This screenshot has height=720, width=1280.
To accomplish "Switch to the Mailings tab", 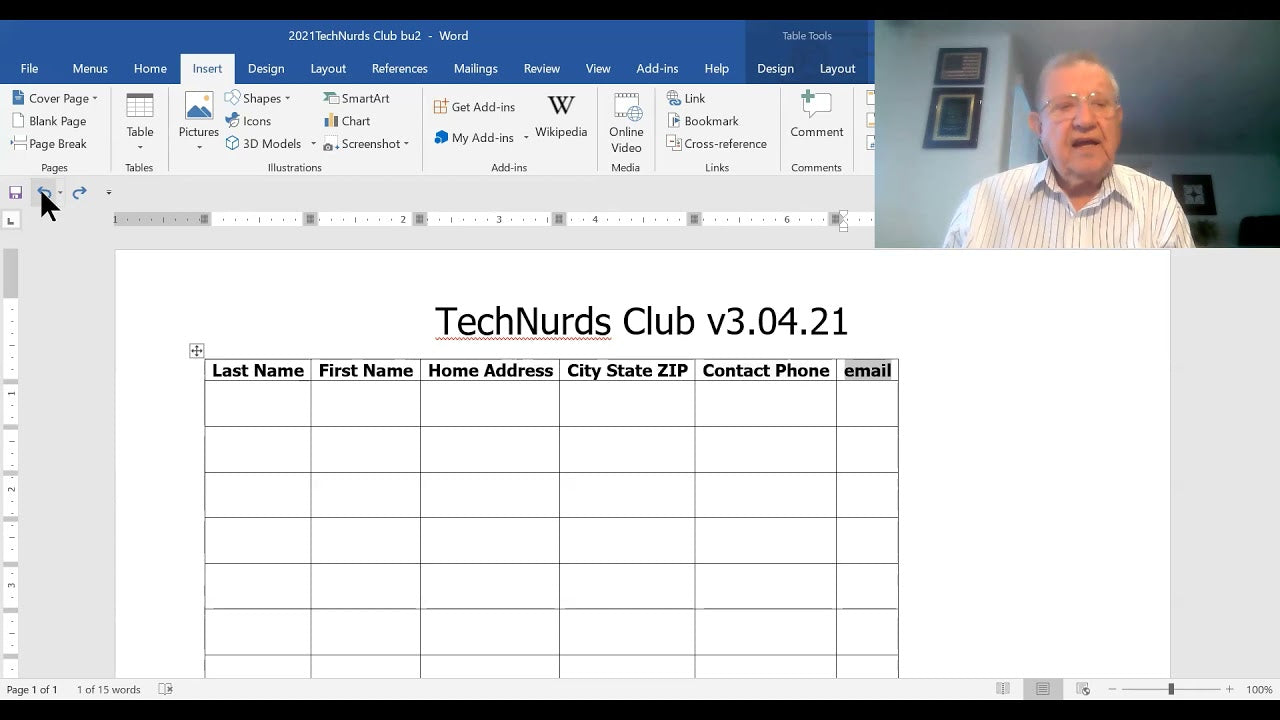I will point(475,68).
